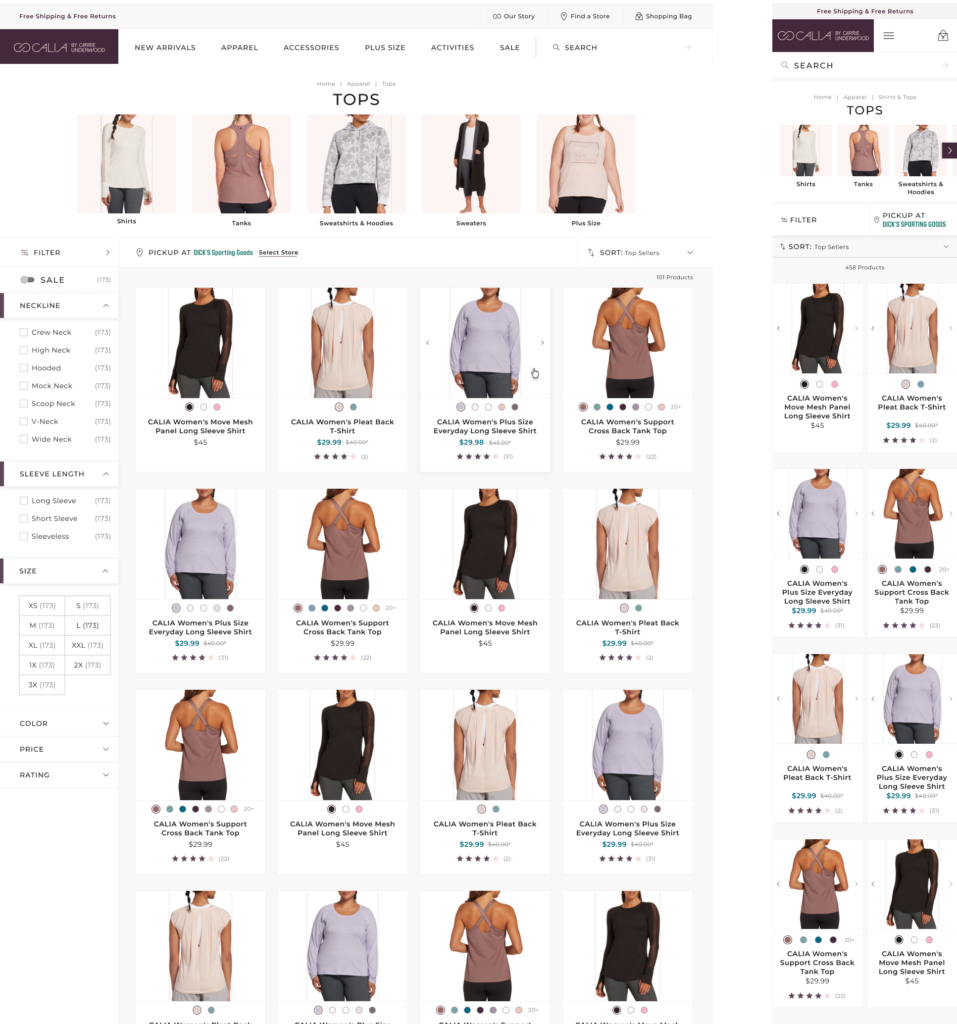The image size is (957, 1024).
Task: Collapse the NECKLINE filter section
Action: coord(106,306)
